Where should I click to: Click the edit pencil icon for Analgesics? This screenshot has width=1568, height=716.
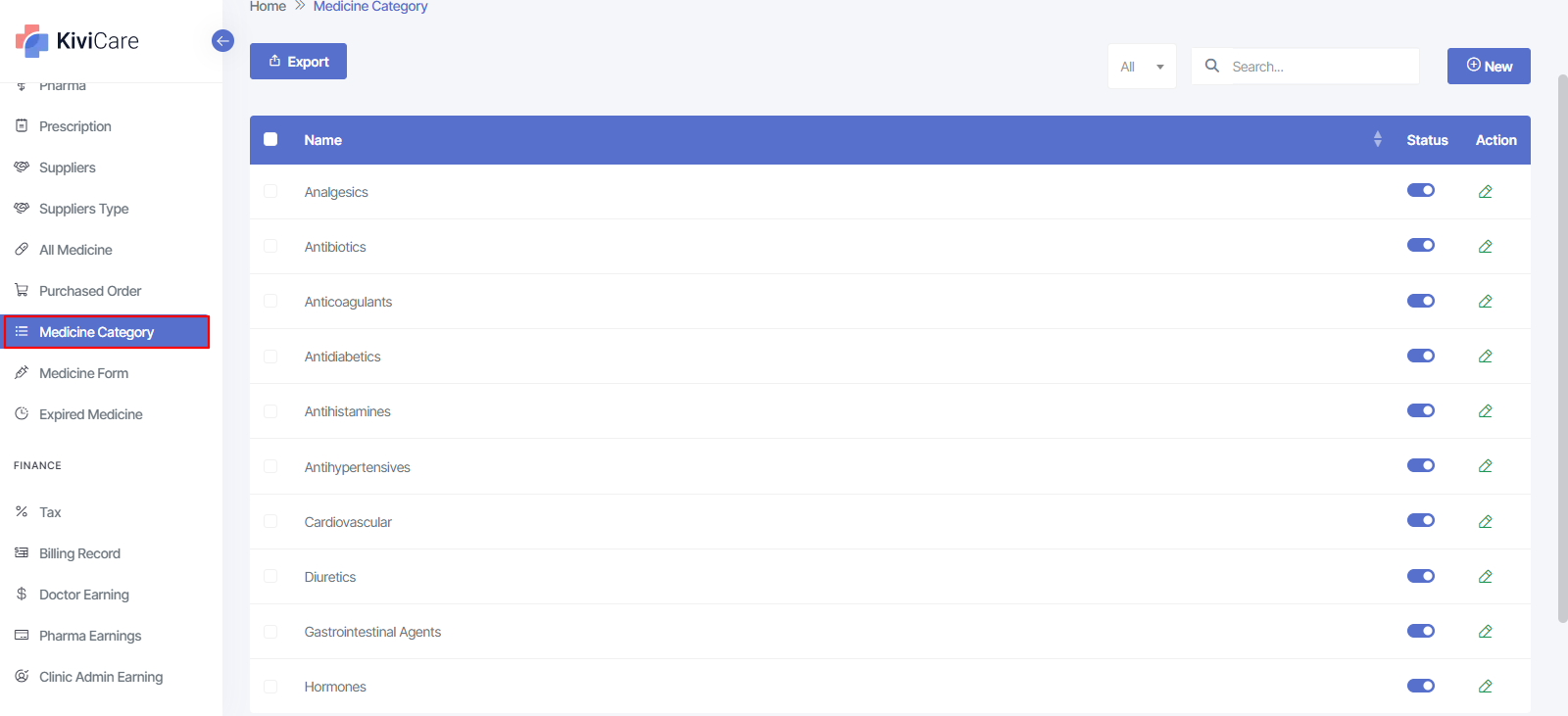1485,192
